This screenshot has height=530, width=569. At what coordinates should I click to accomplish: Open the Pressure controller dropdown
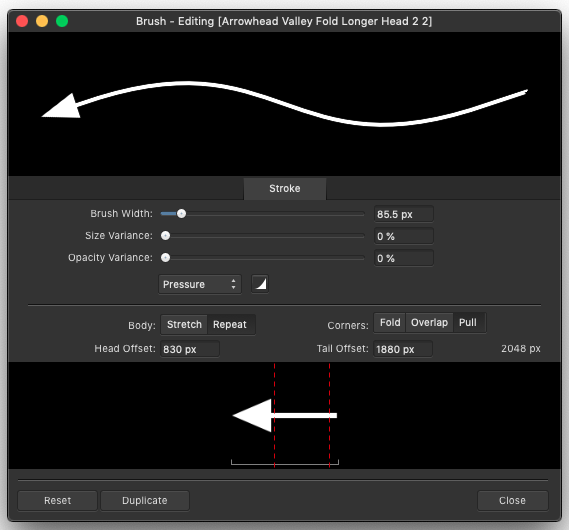pos(200,284)
